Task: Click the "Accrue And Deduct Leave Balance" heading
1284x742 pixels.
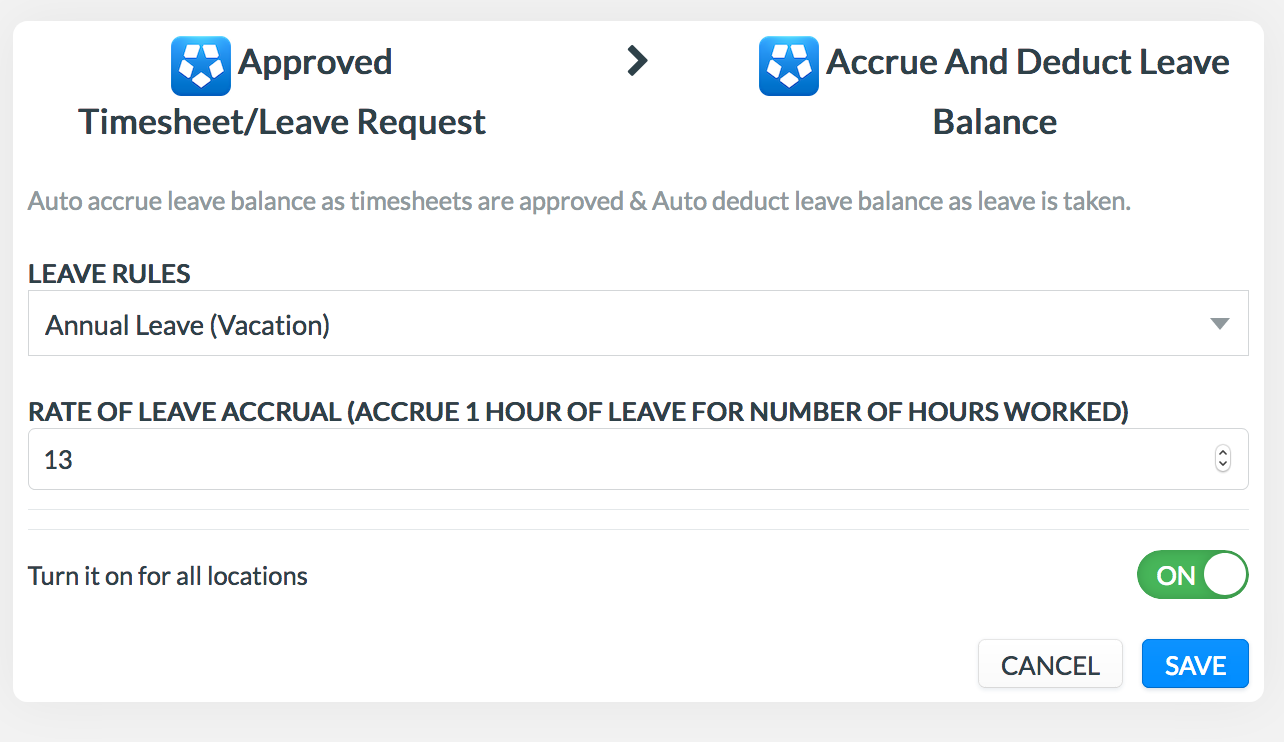Action: 1027,63
